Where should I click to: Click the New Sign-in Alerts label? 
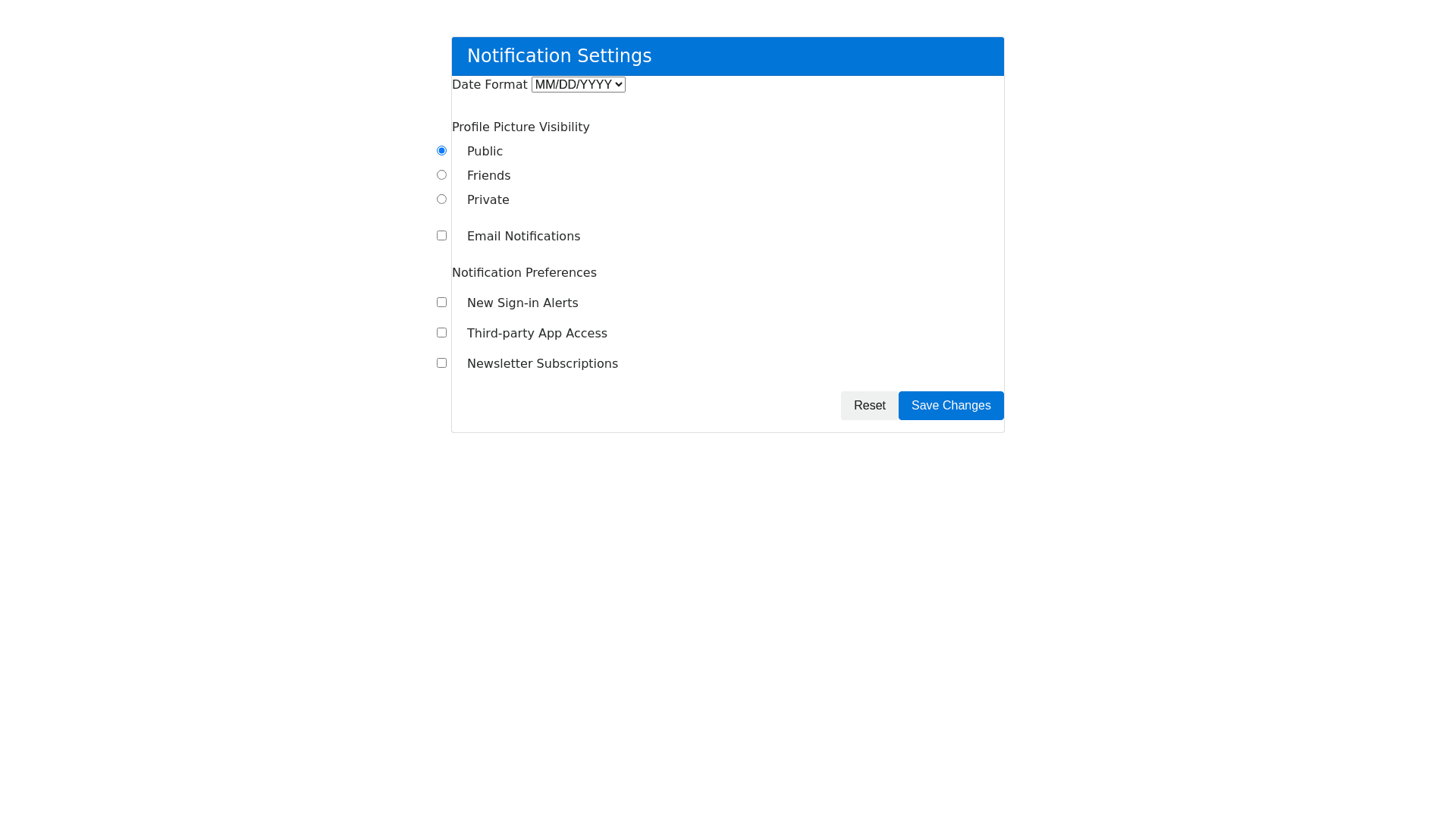point(522,303)
